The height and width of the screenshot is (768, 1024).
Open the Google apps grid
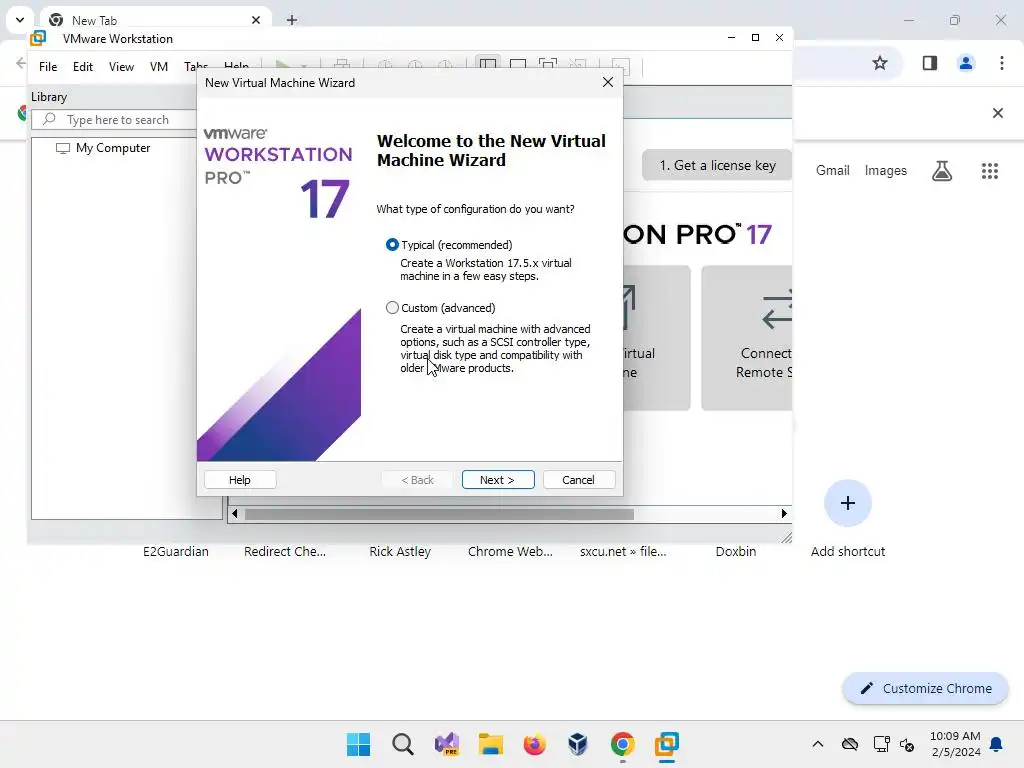point(990,170)
